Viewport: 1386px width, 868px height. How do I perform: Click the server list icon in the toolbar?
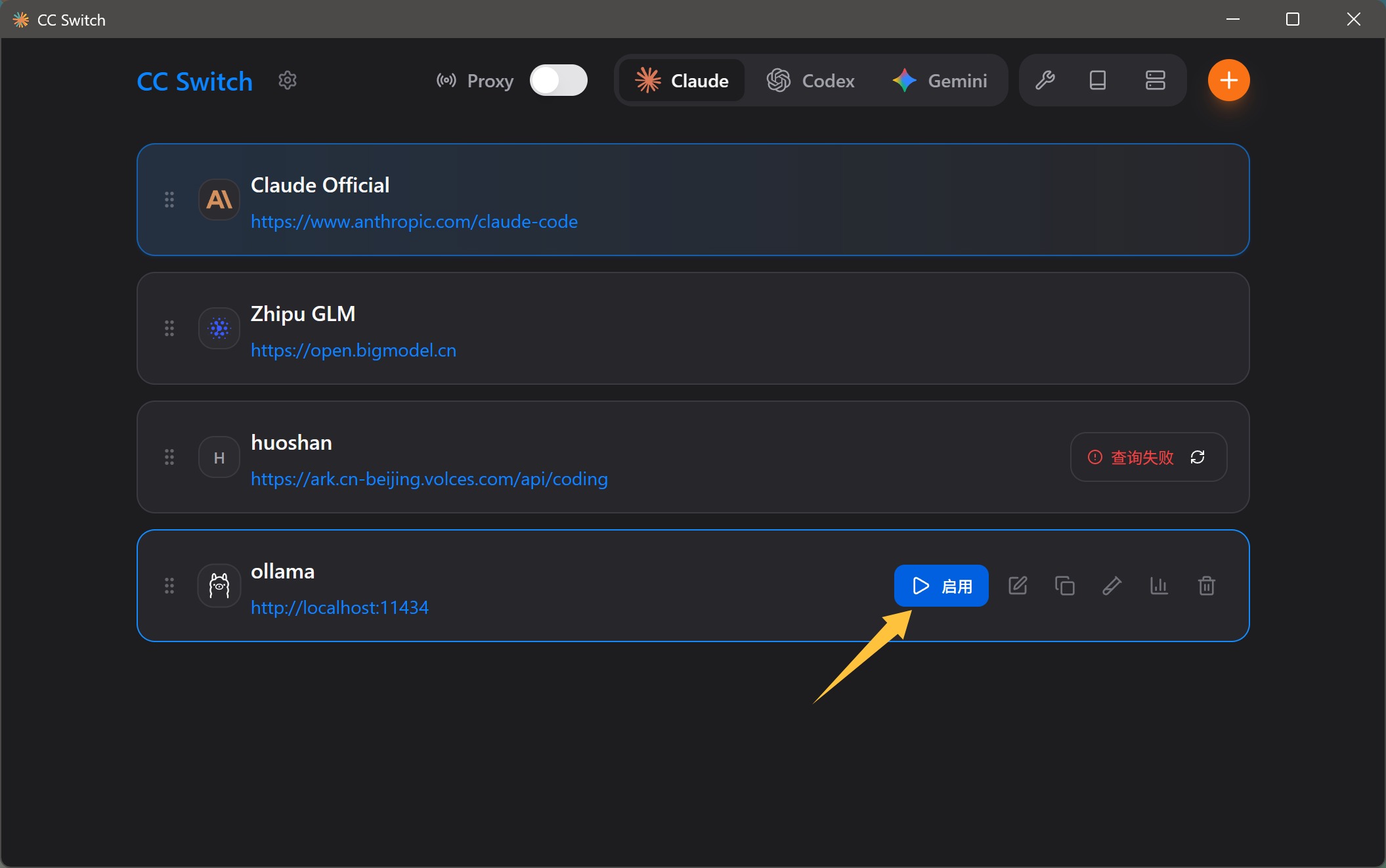pyautogui.click(x=1156, y=80)
